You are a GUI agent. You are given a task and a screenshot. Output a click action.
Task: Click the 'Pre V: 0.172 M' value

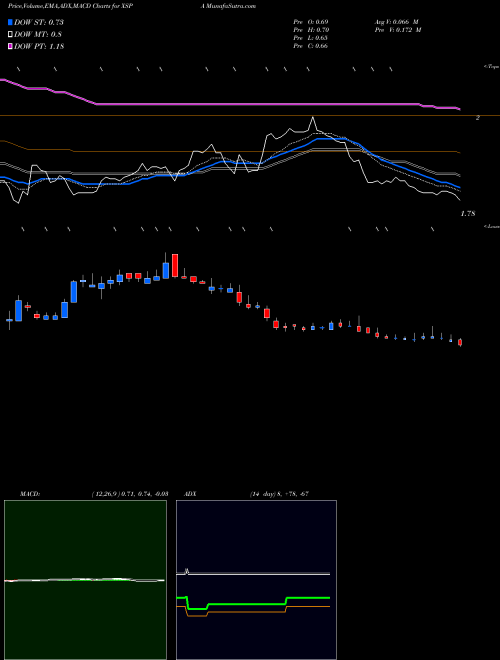tap(398, 30)
